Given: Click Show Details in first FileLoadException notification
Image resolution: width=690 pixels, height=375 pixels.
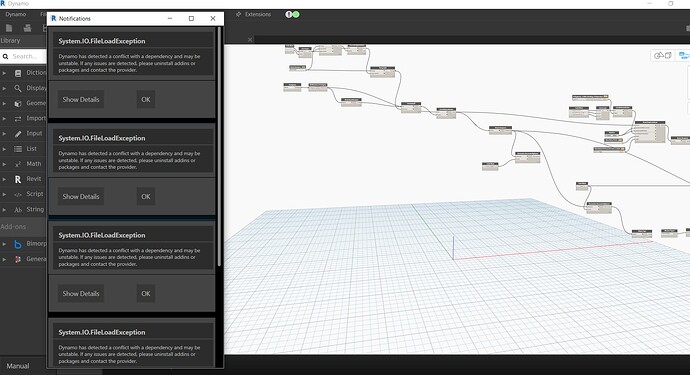Looking at the screenshot, I should click(81, 99).
